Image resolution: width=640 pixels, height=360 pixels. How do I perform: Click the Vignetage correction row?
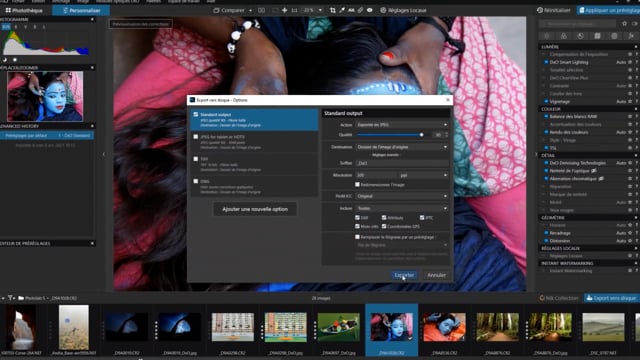(588, 101)
